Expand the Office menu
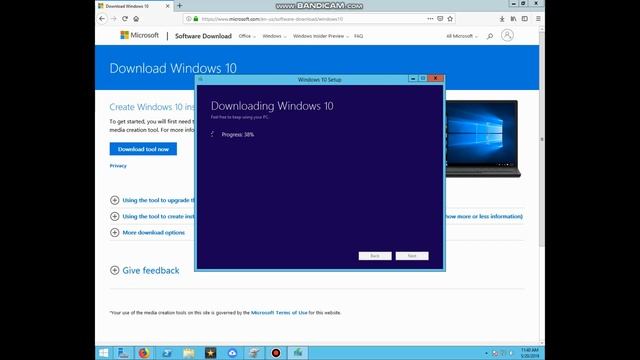This screenshot has width=640, height=360. [x=247, y=36]
